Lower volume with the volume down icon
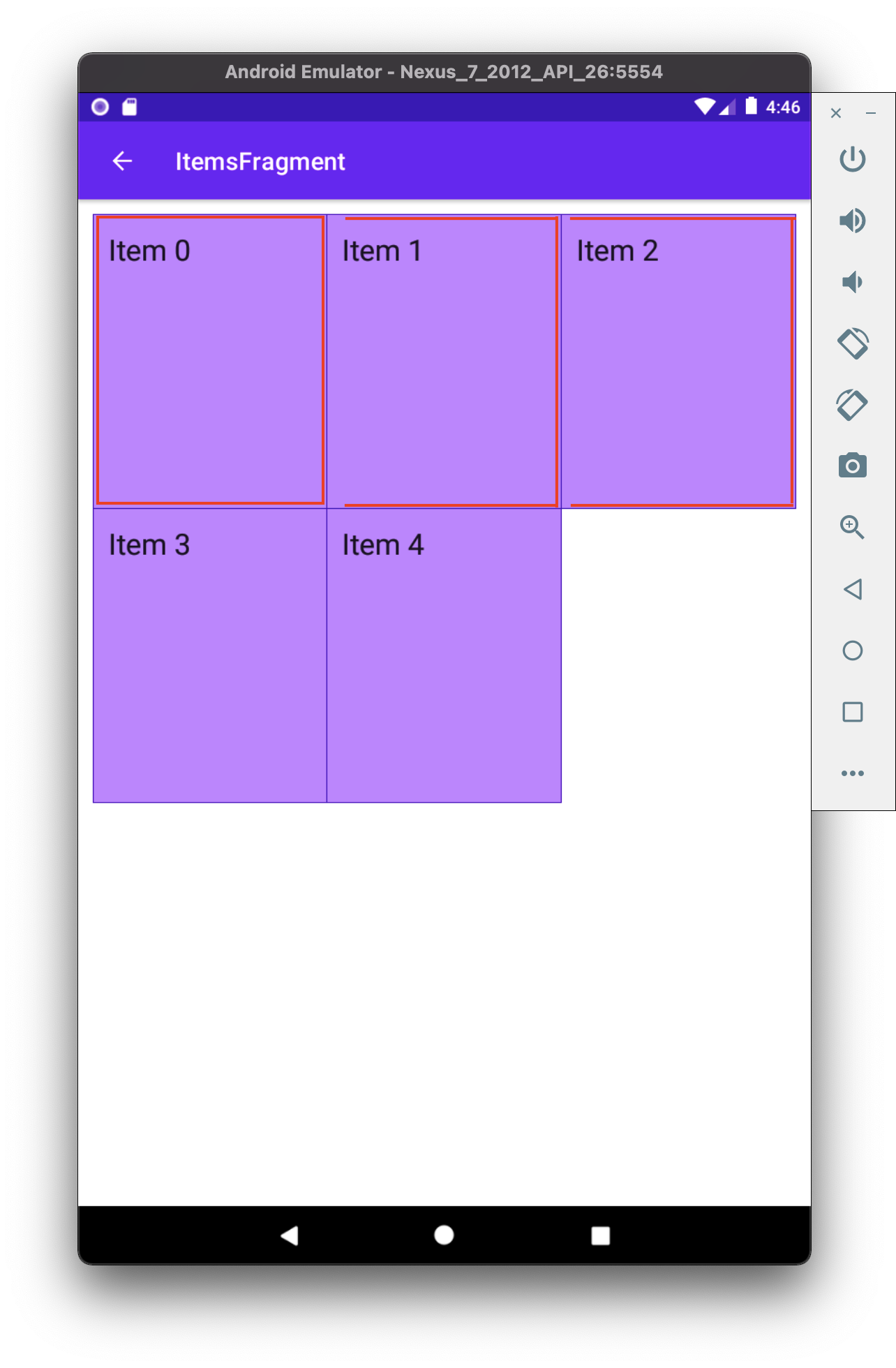Image resolution: width=896 pixels, height=1368 pixels. 852,282
